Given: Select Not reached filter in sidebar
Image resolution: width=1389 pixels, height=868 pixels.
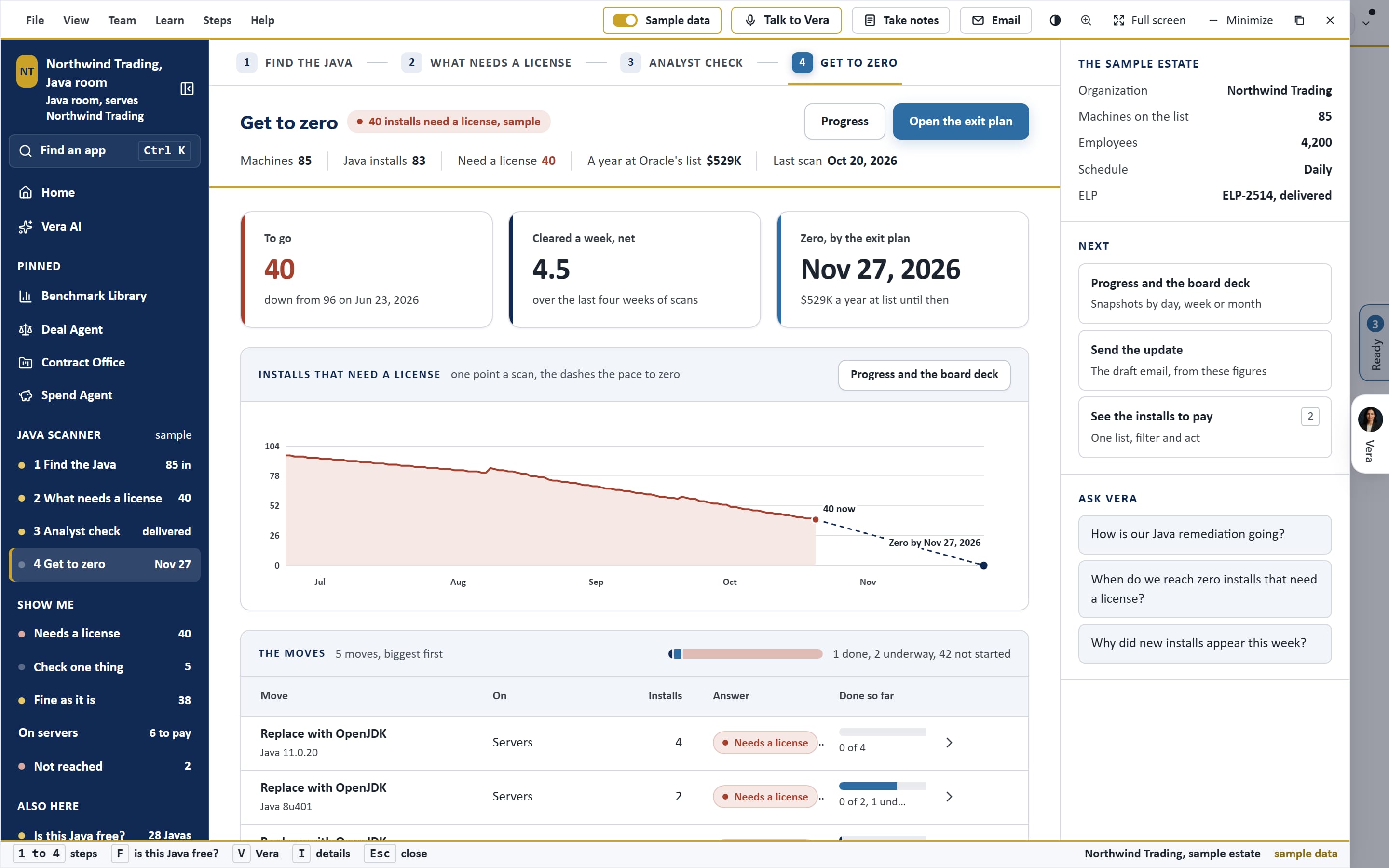Looking at the screenshot, I should coord(105,766).
